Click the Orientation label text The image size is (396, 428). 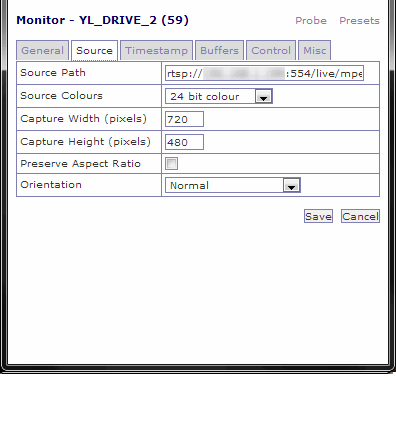(x=51, y=185)
